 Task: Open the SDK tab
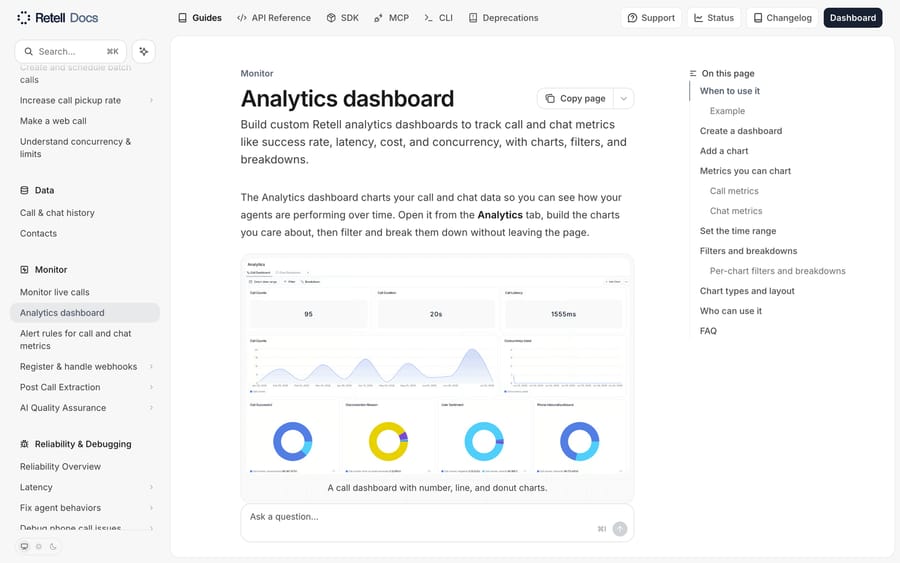[x=343, y=18]
